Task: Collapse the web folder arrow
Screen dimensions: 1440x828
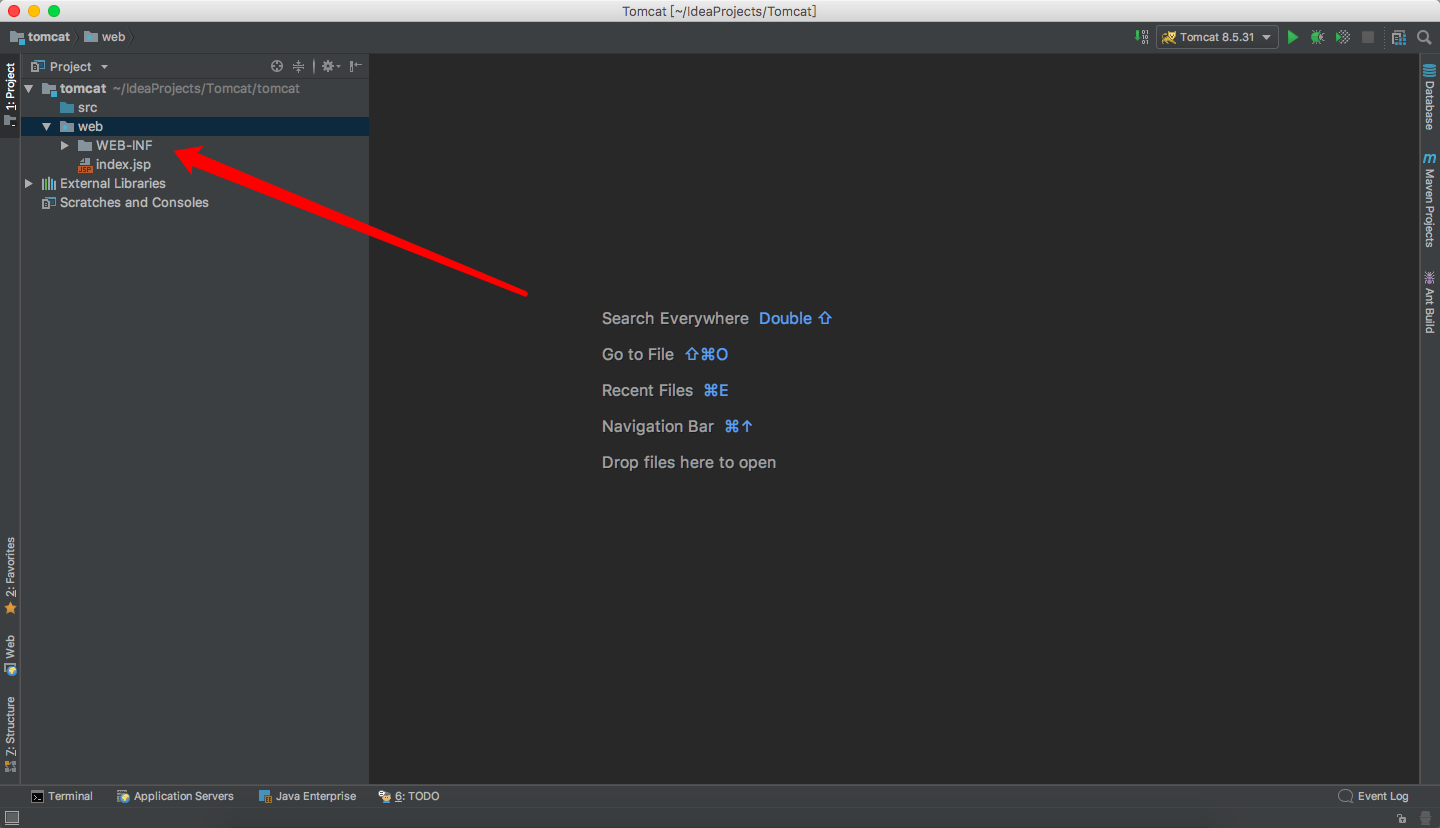Action: point(46,126)
